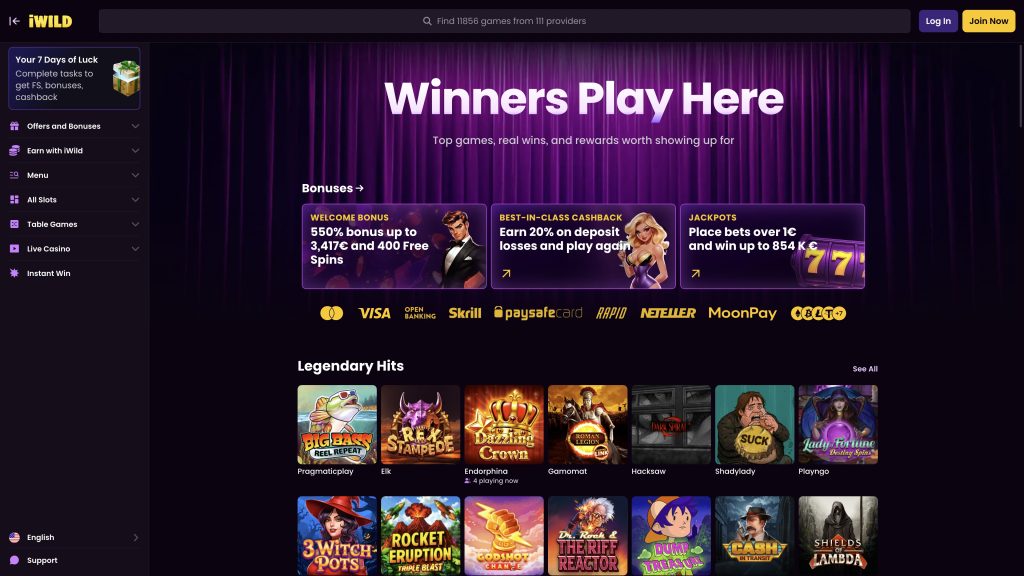Image resolution: width=1024 pixels, height=576 pixels.
Task: Click the Live Casino play icon
Action: pyautogui.click(x=14, y=249)
